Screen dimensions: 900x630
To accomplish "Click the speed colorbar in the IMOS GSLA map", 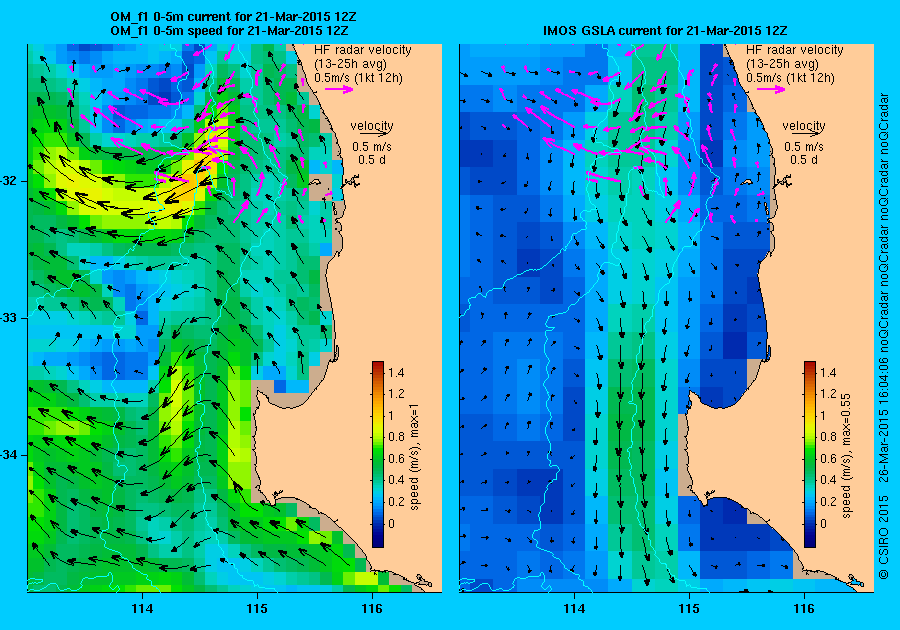I will [809, 454].
